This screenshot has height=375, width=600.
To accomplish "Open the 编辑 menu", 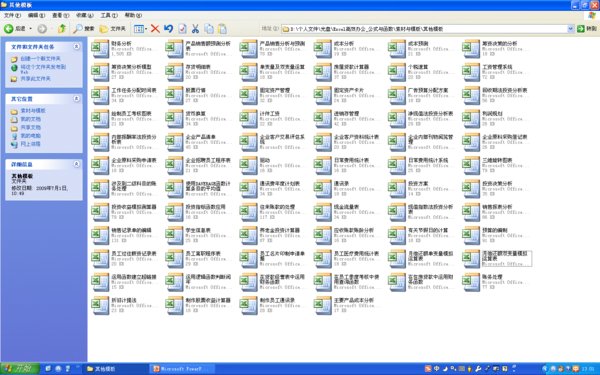I will 36,15.
